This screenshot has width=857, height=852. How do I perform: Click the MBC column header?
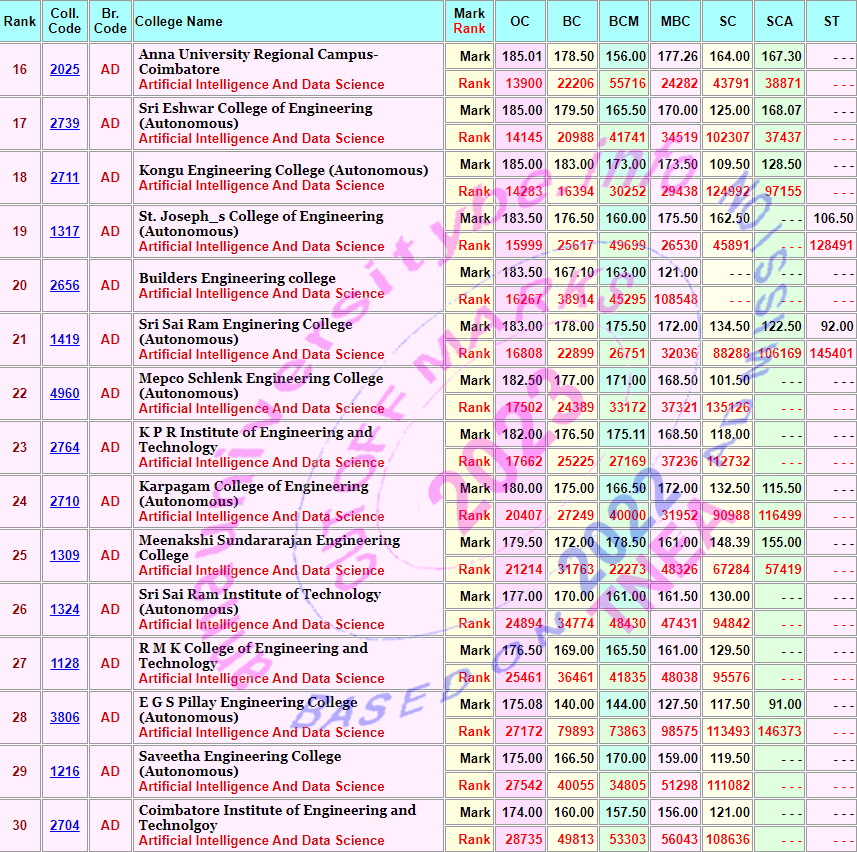pos(676,21)
